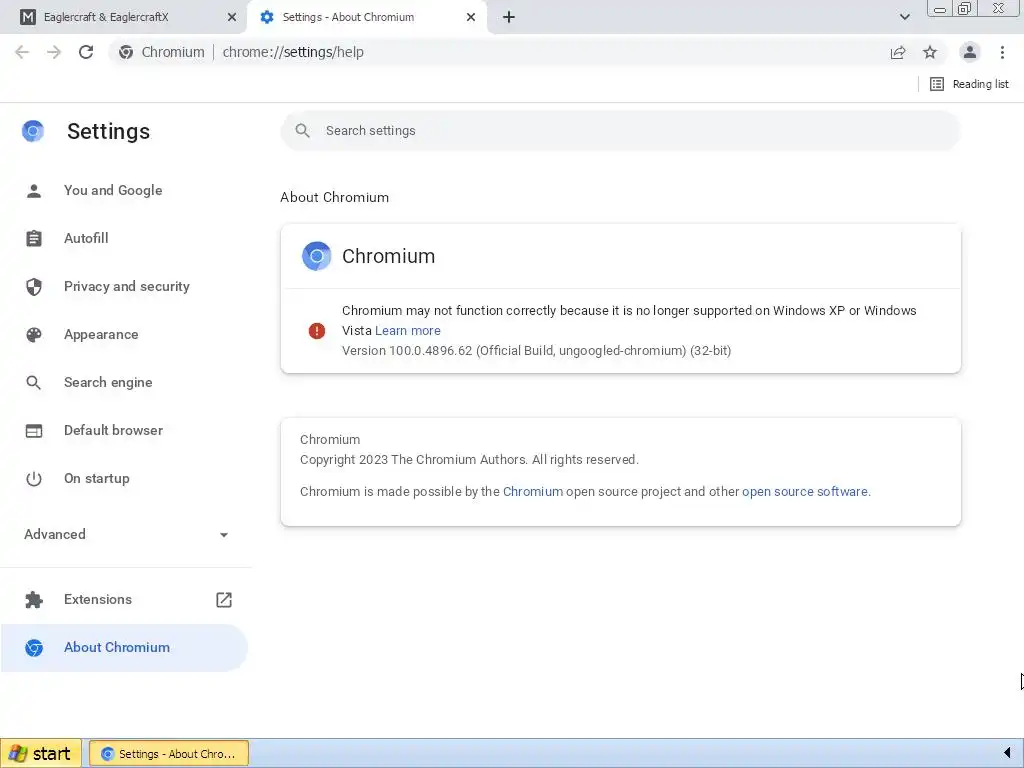Click the Chromium site info icon in the address bar

coord(126,52)
